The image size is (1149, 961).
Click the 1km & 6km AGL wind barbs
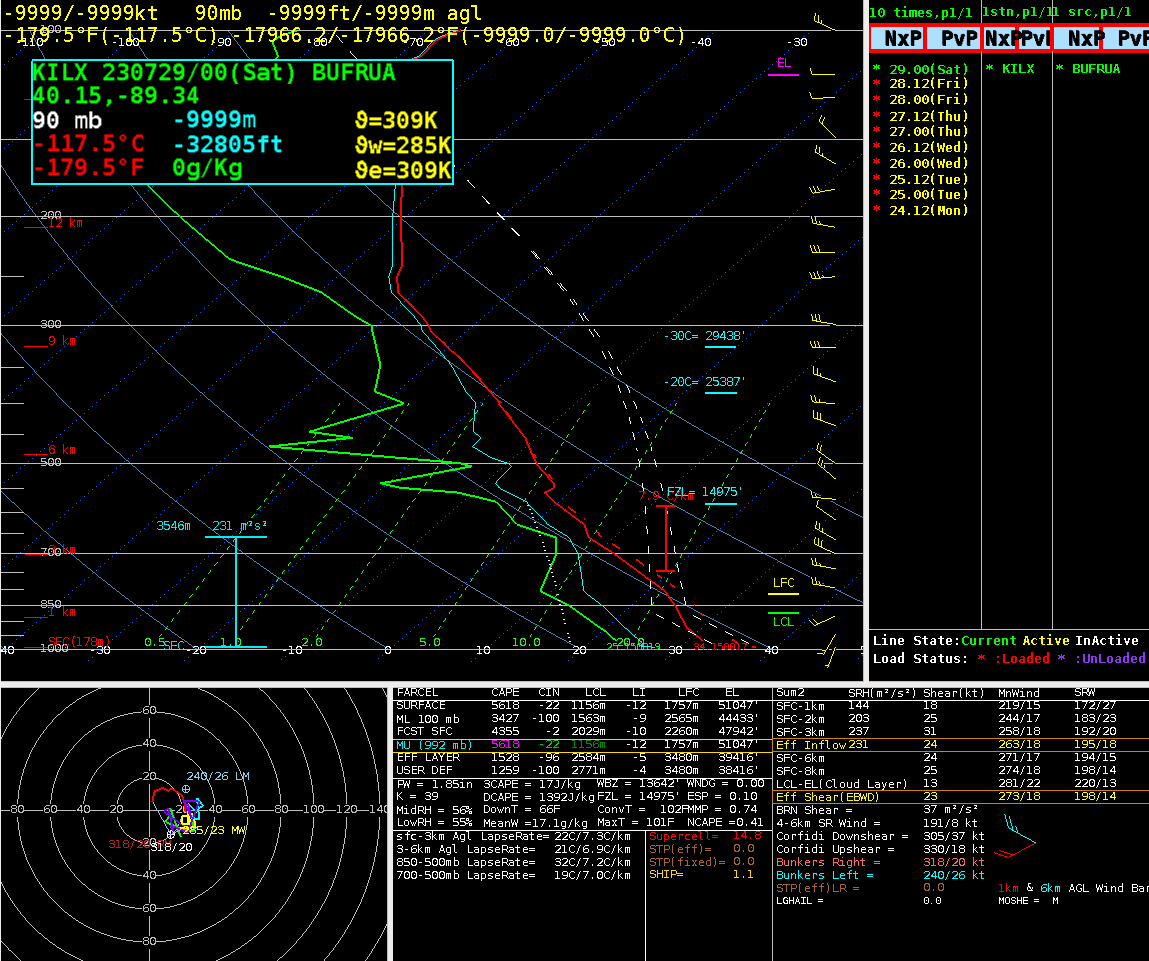click(x=1017, y=838)
